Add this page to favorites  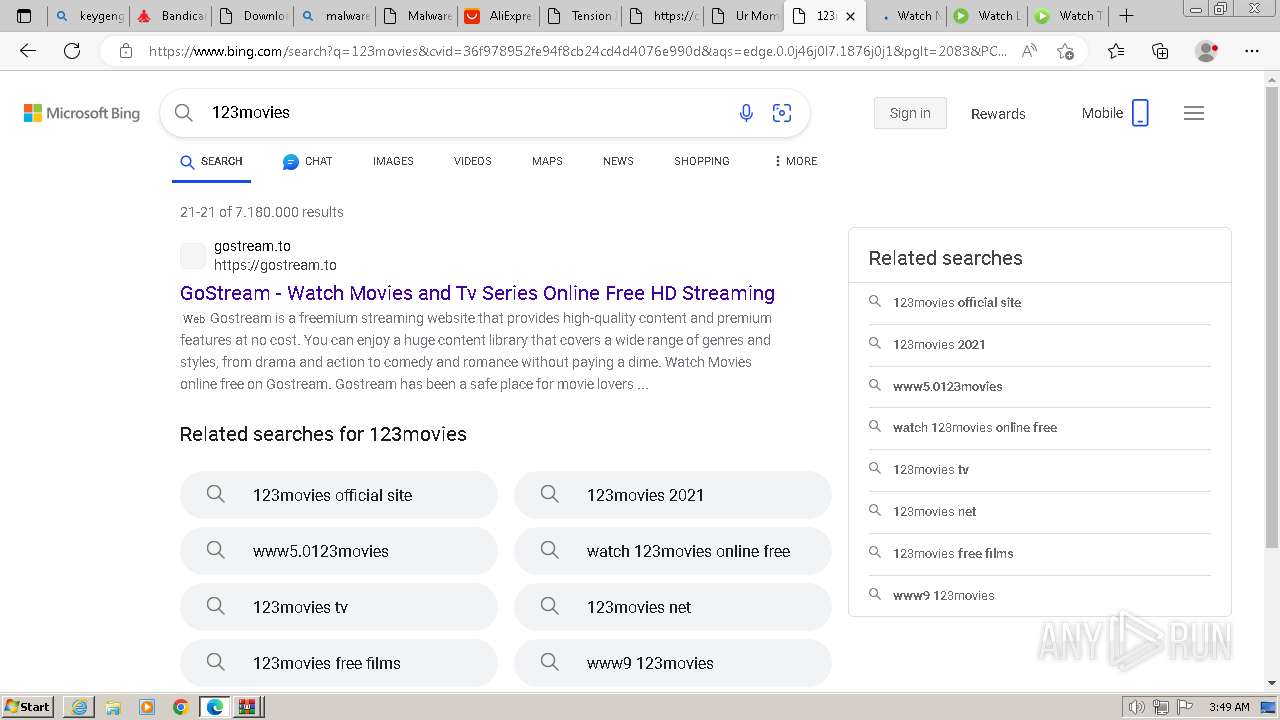pos(1066,50)
